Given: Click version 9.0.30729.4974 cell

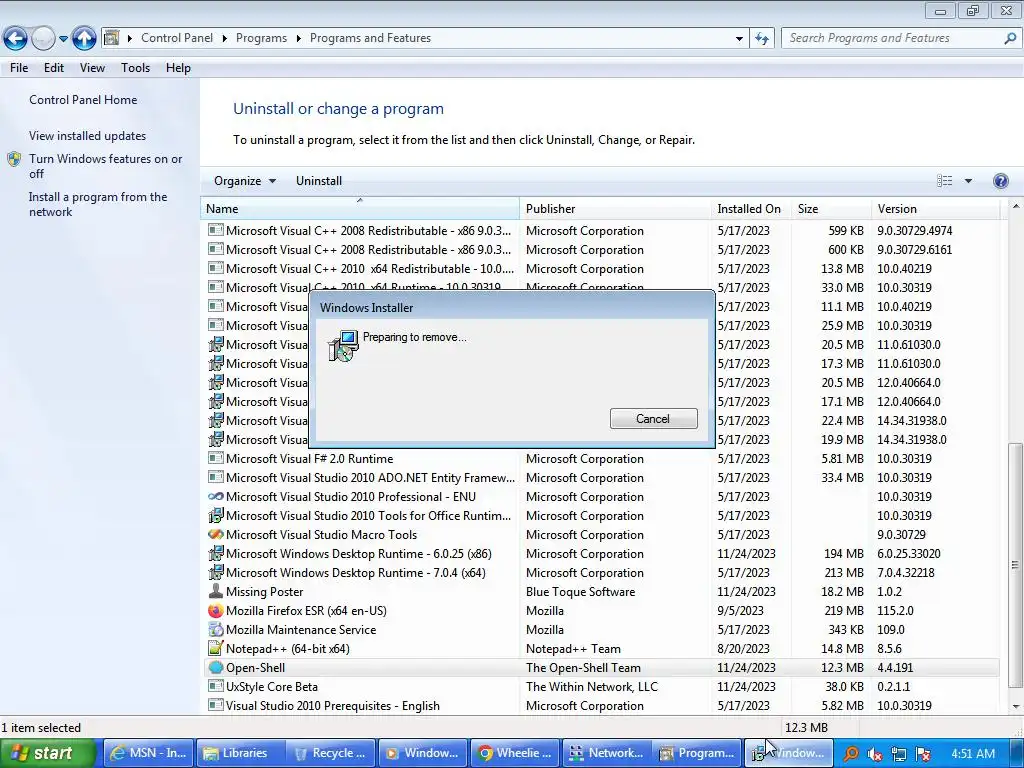Looking at the screenshot, I should point(914,231).
